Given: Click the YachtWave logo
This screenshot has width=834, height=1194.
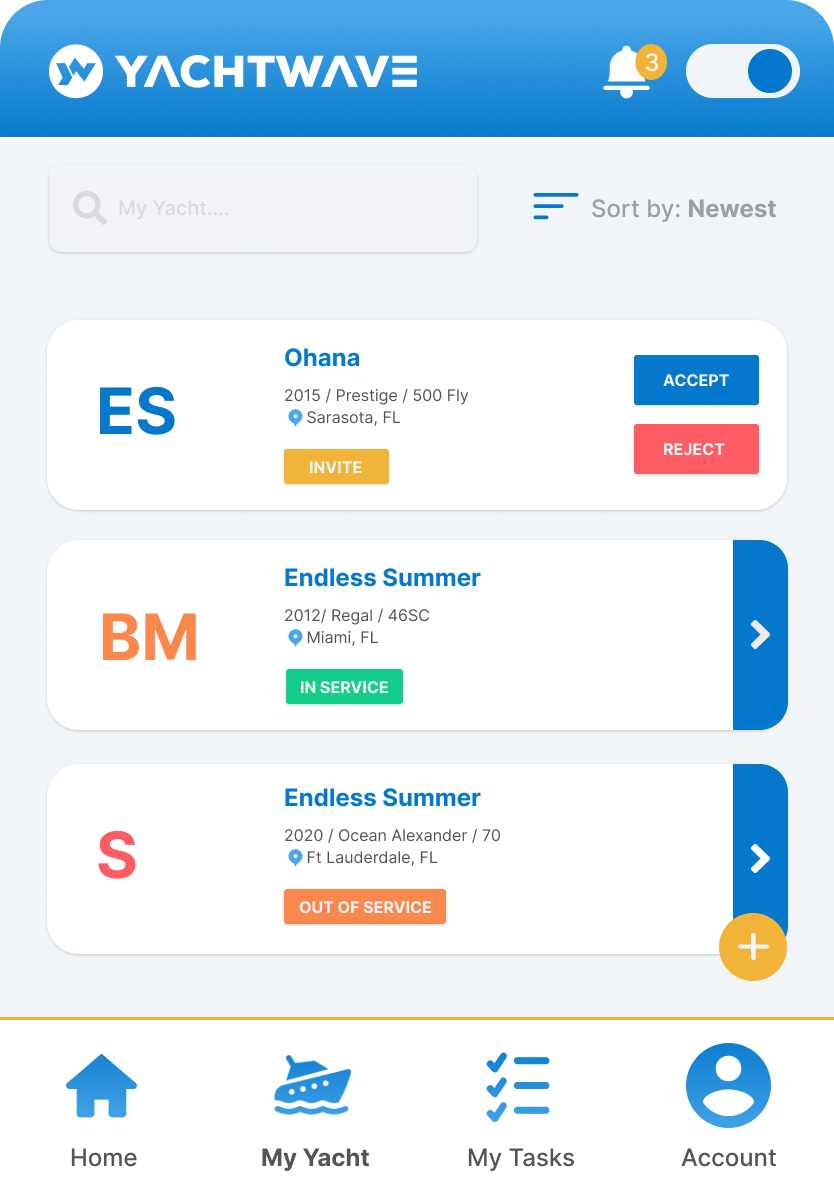Looking at the screenshot, I should [233, 71].
